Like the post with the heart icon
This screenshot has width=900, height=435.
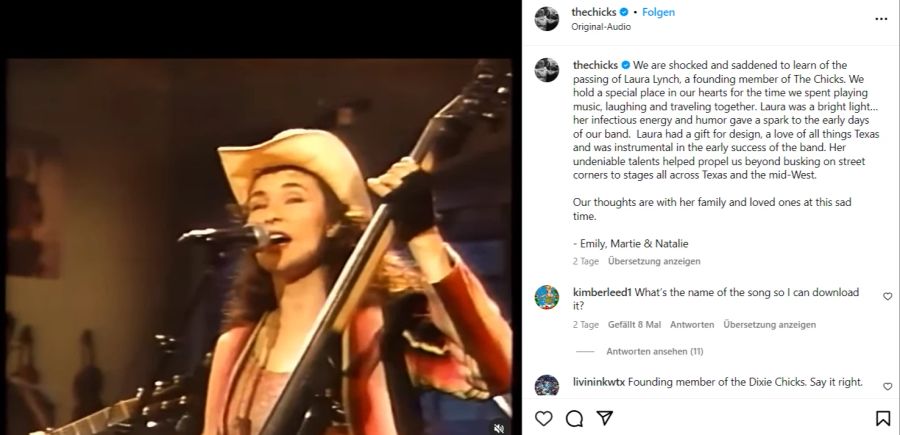[x=544, y=418]
